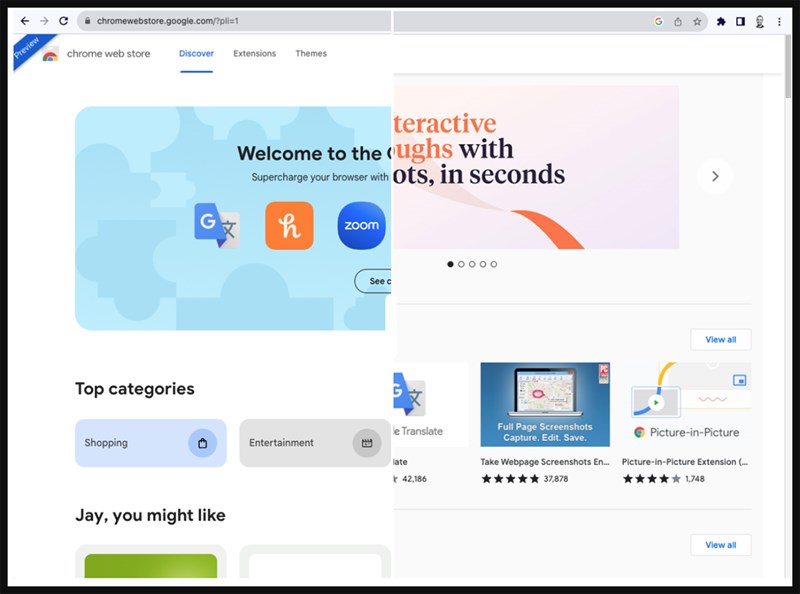Click the Google search shortcut in the address bar
This screenshot has height=594, width=800.
click(658, 21)
